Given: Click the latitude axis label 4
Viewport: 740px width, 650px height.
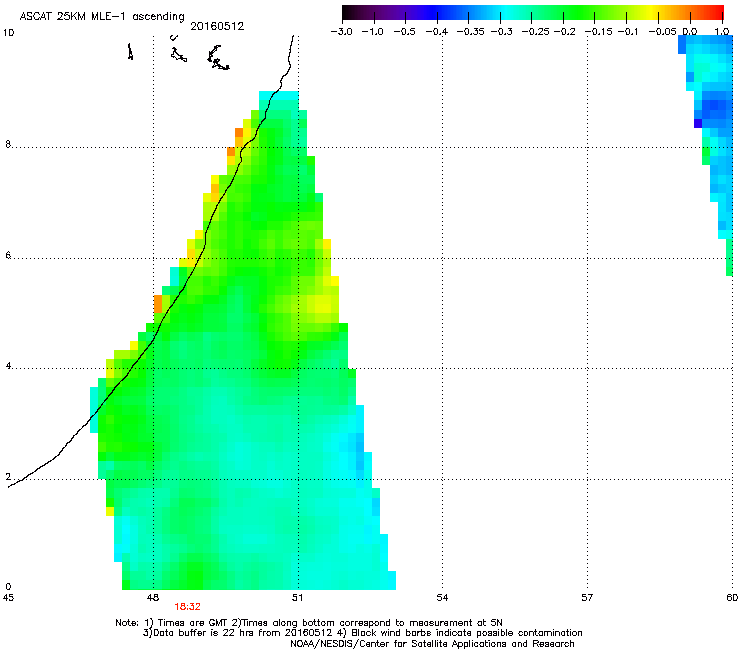Looking at the screenshot, I should pos(8,366).
